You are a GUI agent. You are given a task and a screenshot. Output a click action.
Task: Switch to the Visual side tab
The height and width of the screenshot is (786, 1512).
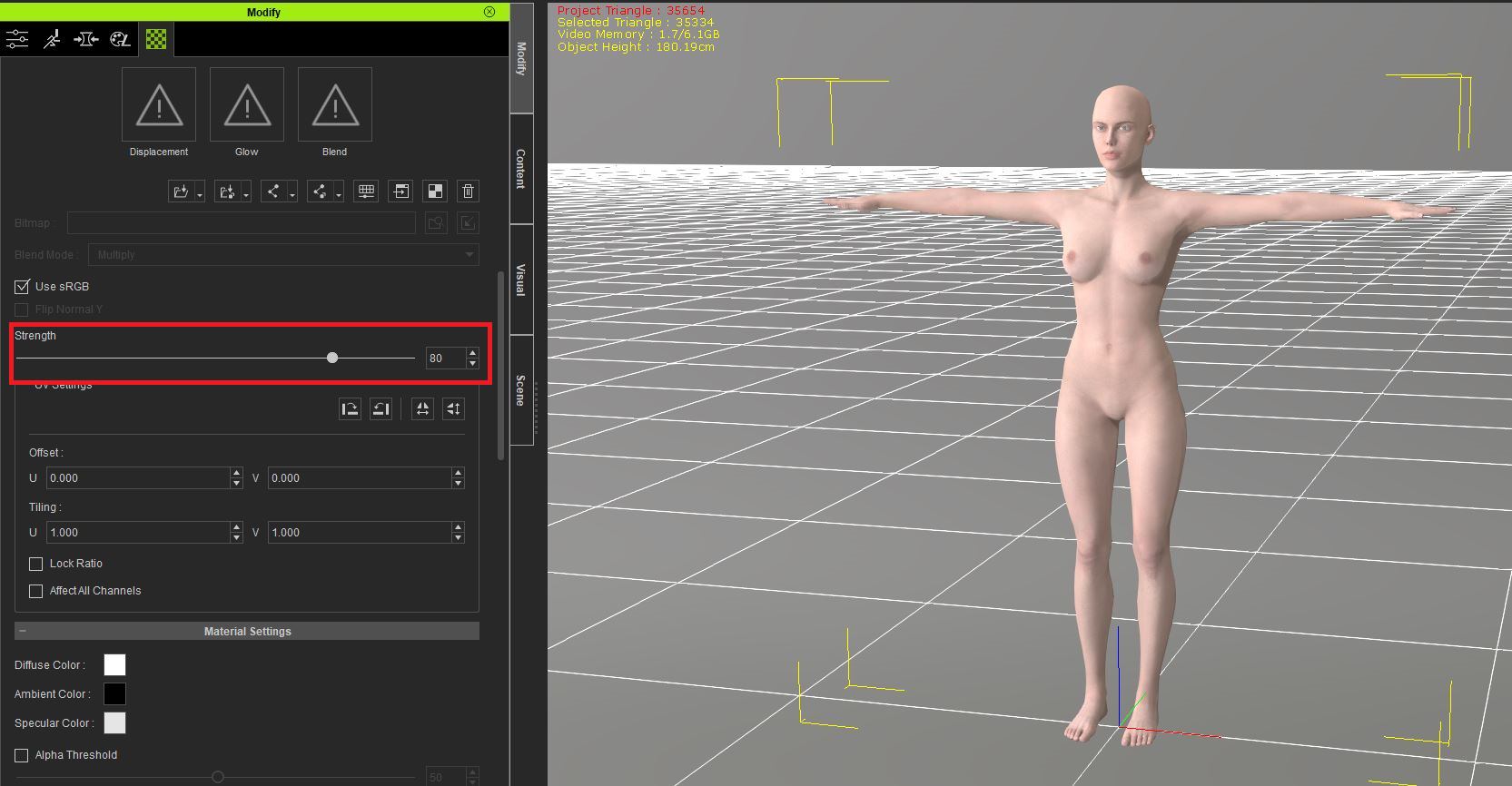521,280
